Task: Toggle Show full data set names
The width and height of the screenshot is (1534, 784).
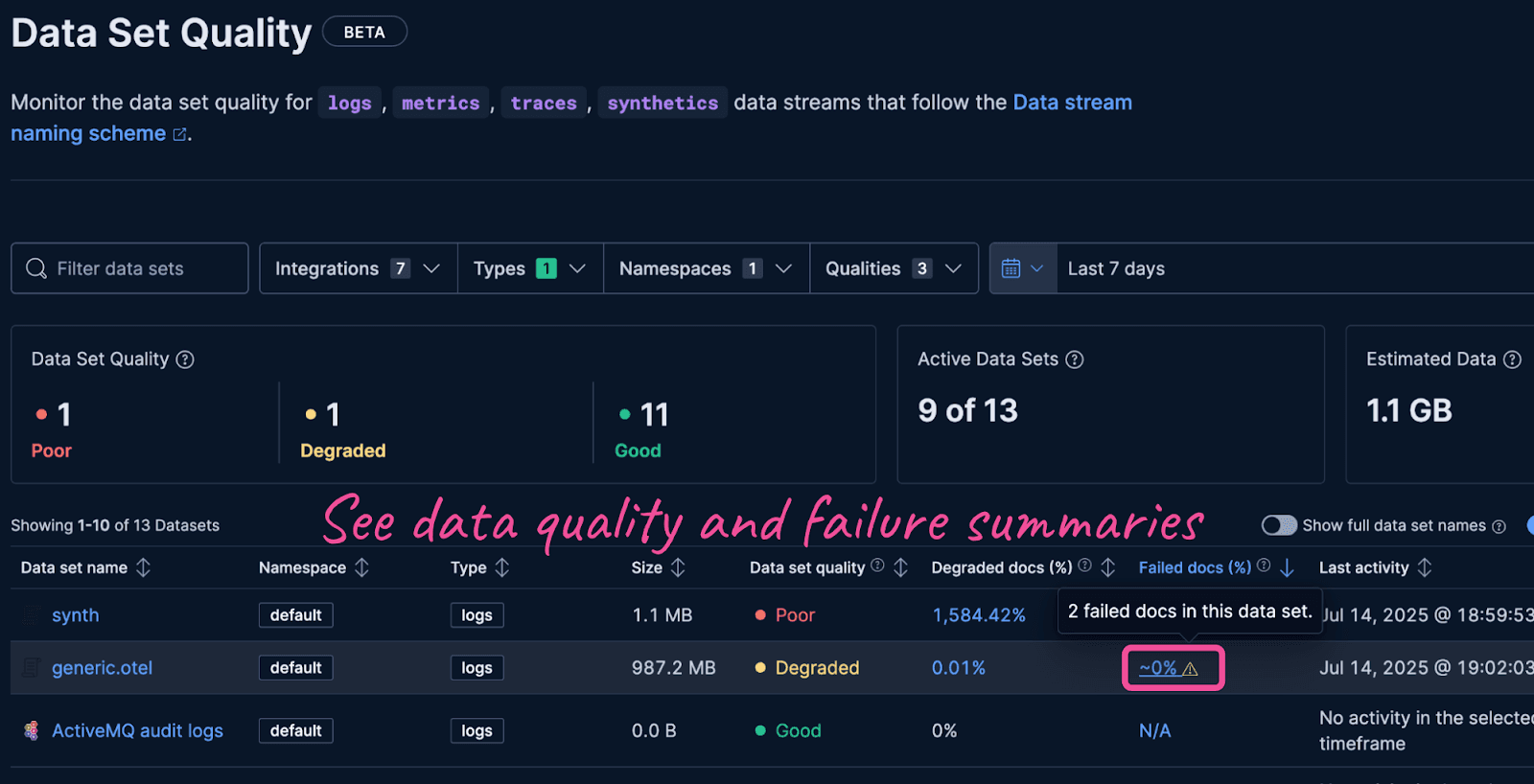Action: point(1279,525)
